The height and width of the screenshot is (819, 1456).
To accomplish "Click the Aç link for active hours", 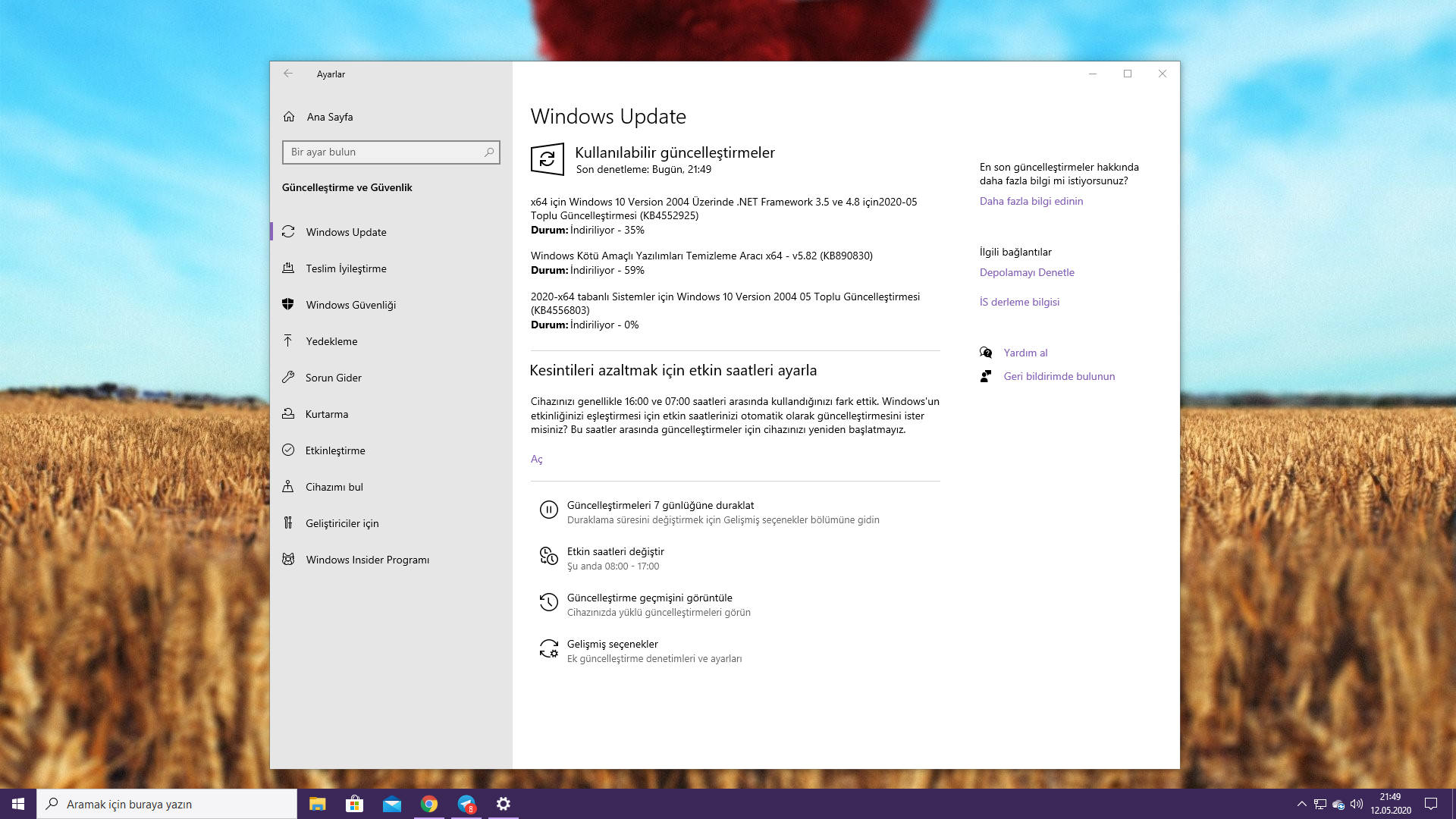I will tap(536, 459).
